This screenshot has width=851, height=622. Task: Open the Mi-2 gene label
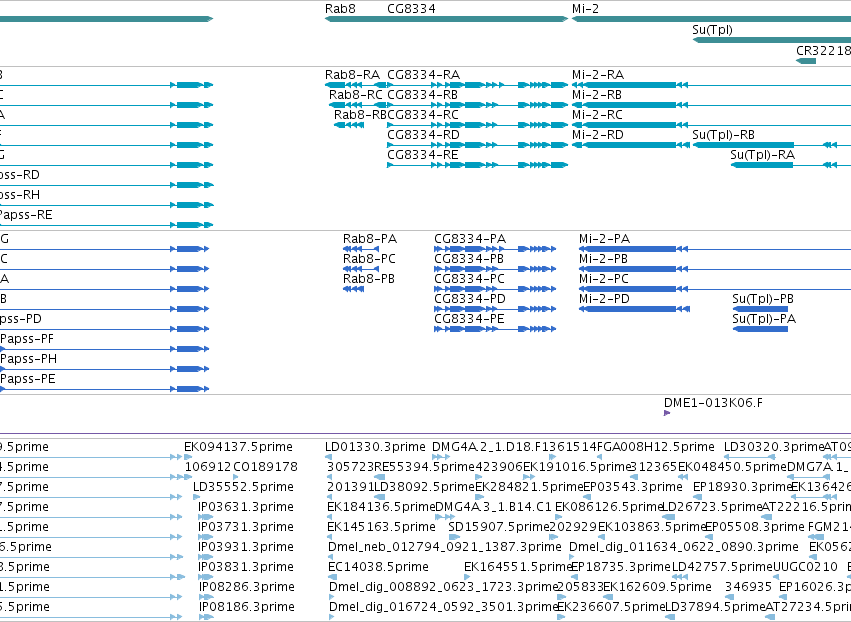[586, 9]
